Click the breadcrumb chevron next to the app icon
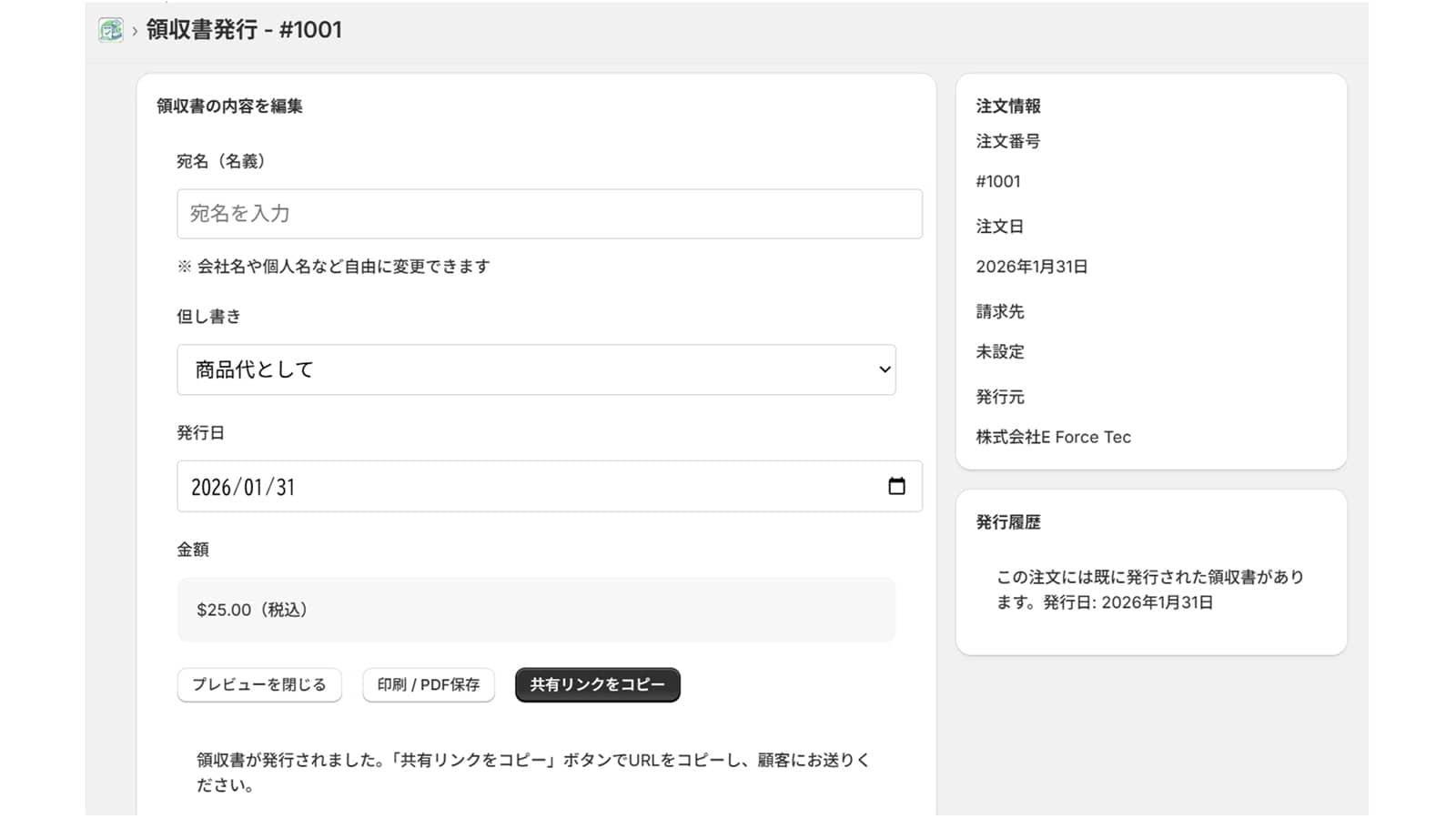Screen dimensions: 1456x819 tap(135, 30)
